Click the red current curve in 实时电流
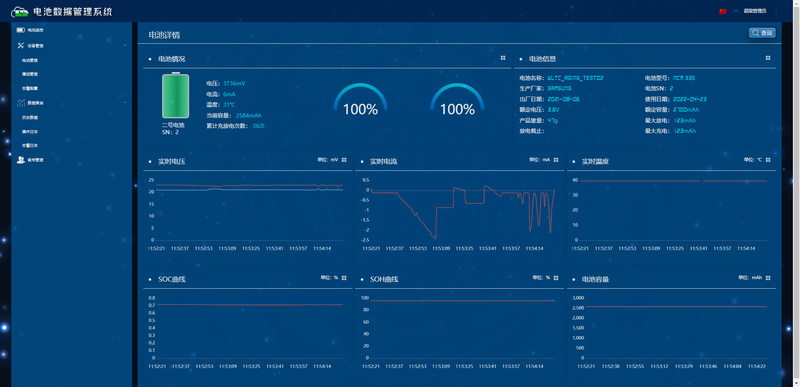The image size is (800, 387). 463,213
